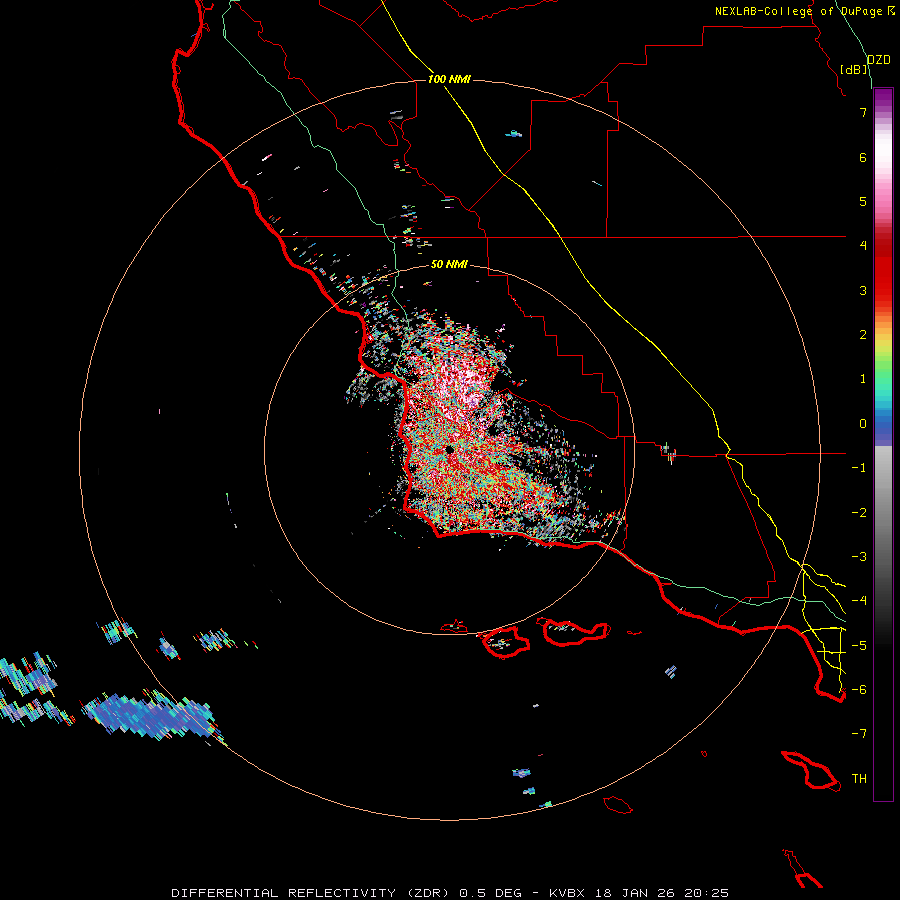Viewport: 900px width, 900px height.
Task: Click the 3 dB value on scale
Action: [x=863, y=290]
